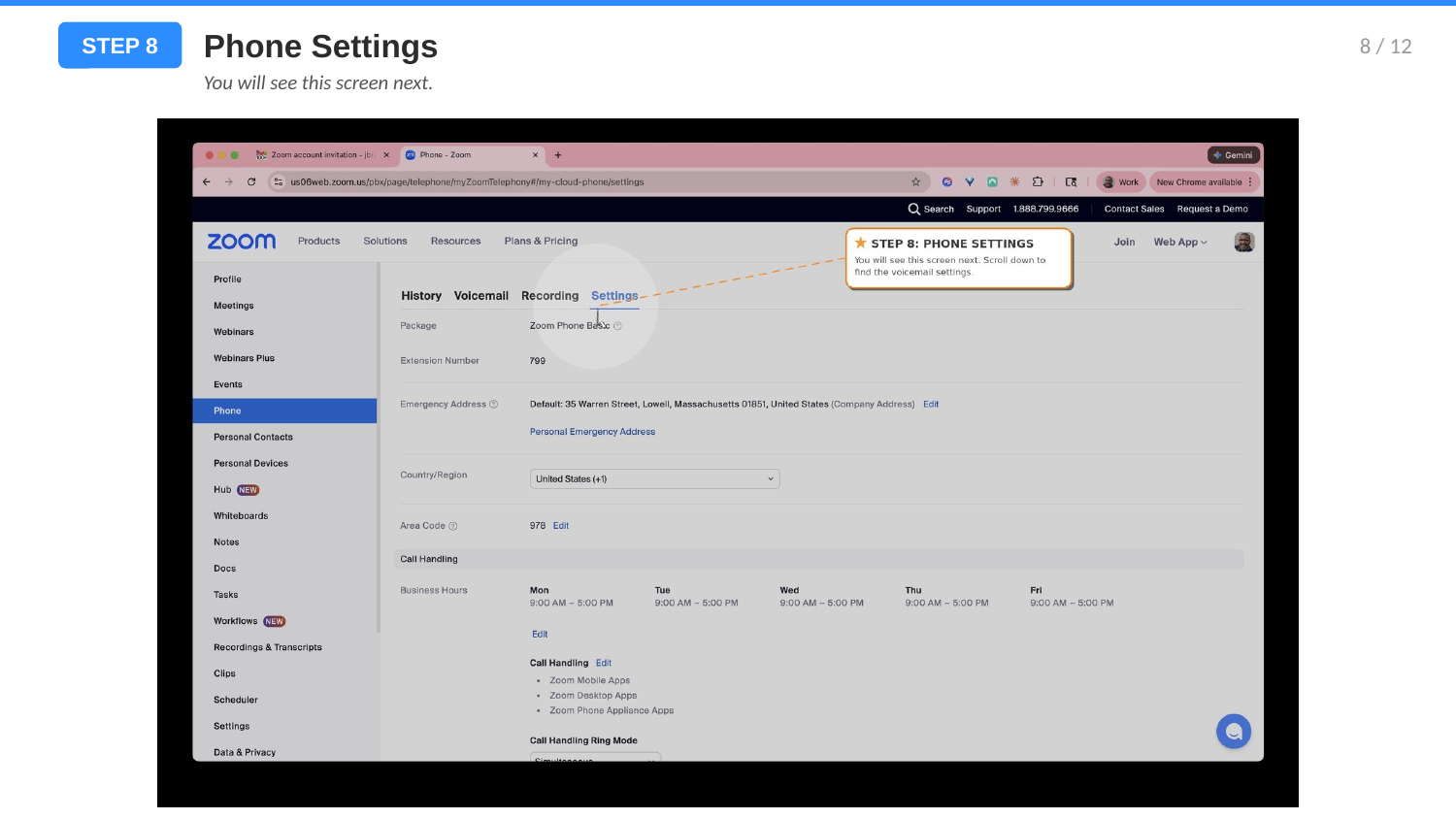
Task: Click the profile avatar in the top right
Action: (x=1243, y=241)
